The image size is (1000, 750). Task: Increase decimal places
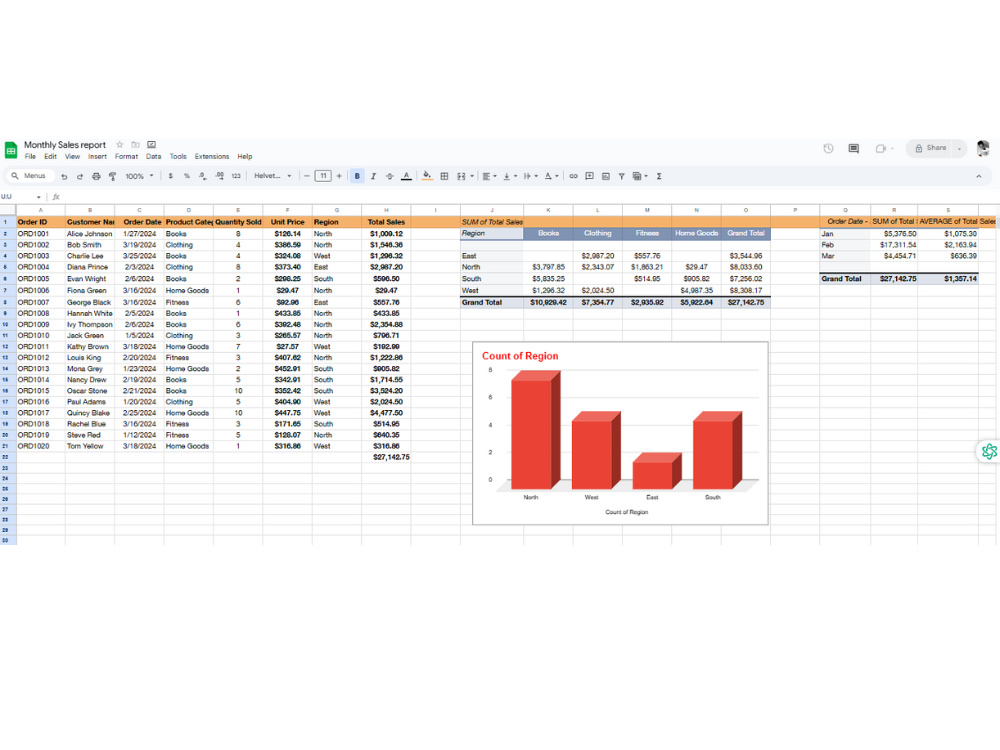[219, 176]
